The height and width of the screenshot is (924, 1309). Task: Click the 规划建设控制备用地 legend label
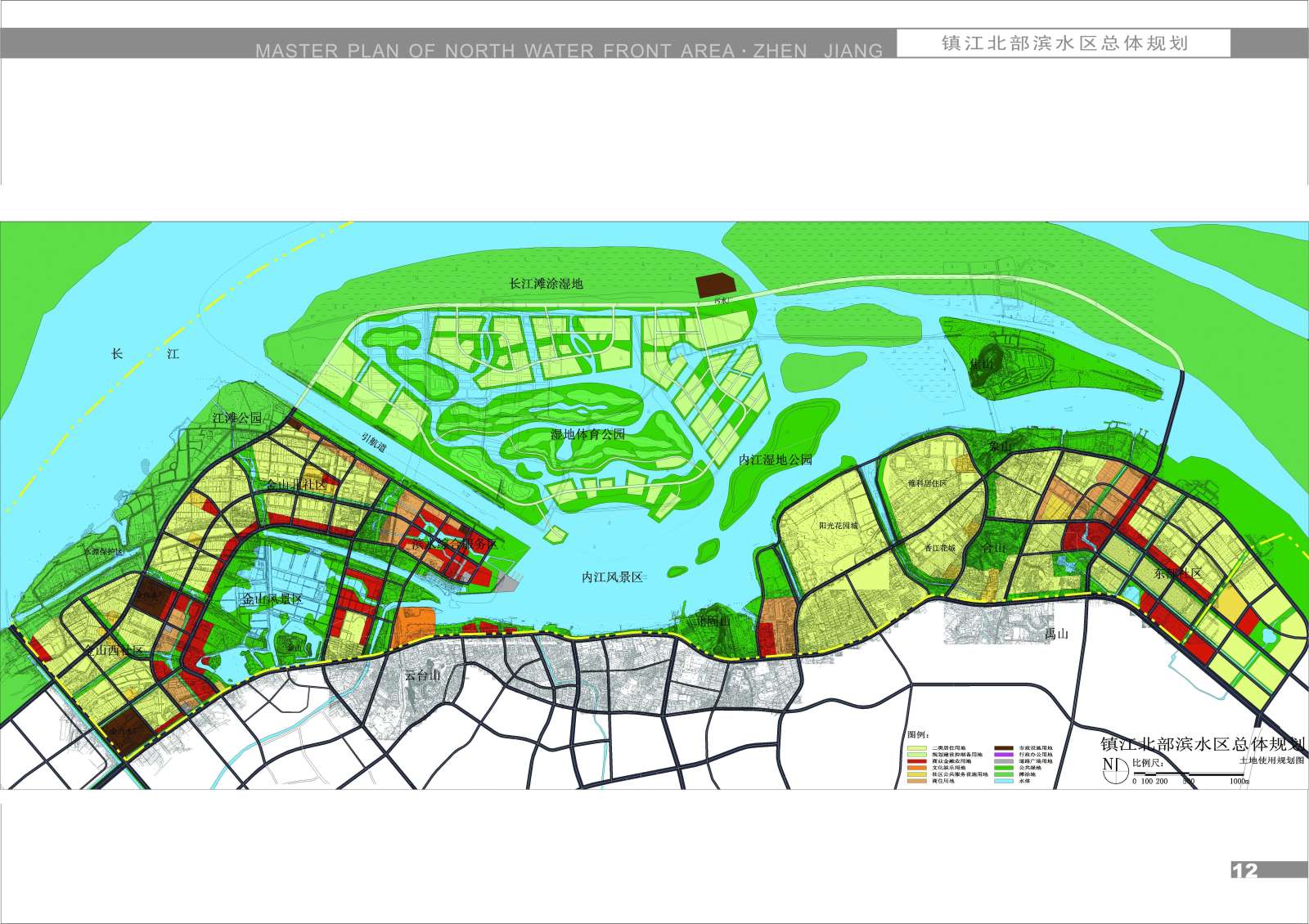(x=957, y=754)
